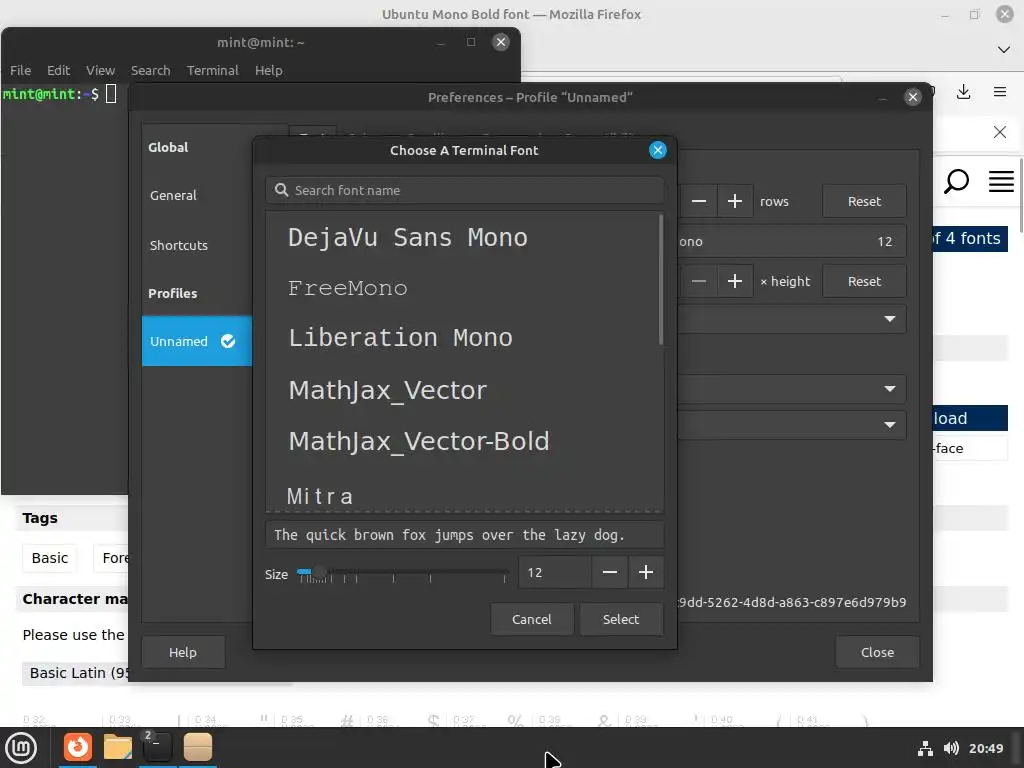Select DejaVu Sans Mono font

pyautogui.click(x=408, y=238)
